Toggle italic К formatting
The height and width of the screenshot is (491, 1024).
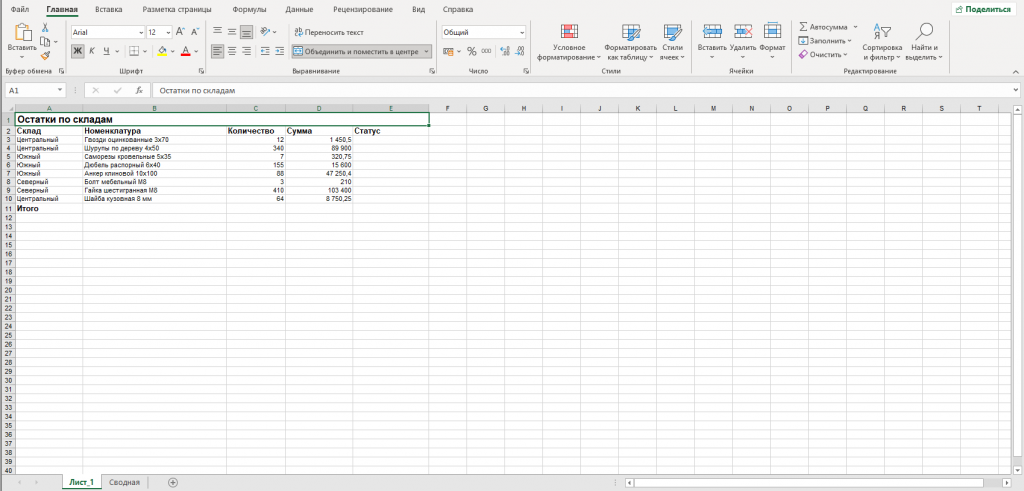point(91,51)
